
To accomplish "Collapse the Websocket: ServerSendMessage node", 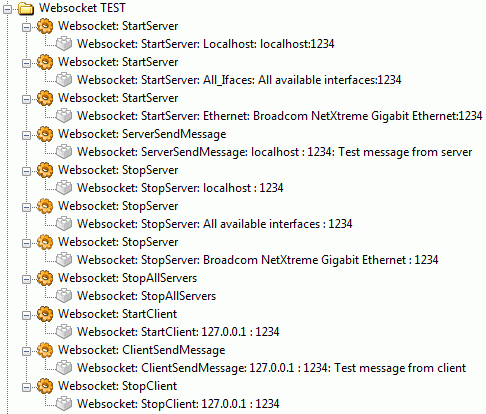I will pos(26,135).
